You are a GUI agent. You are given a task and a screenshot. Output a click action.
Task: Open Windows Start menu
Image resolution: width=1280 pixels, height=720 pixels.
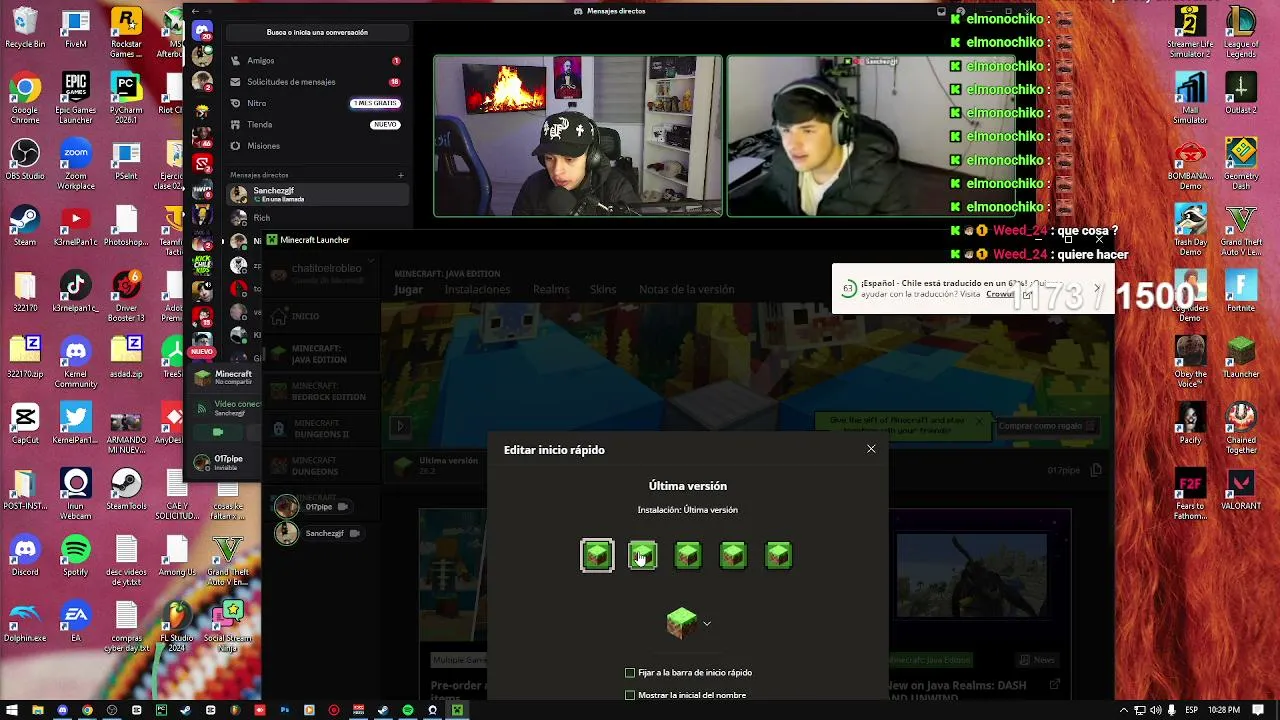12,710
